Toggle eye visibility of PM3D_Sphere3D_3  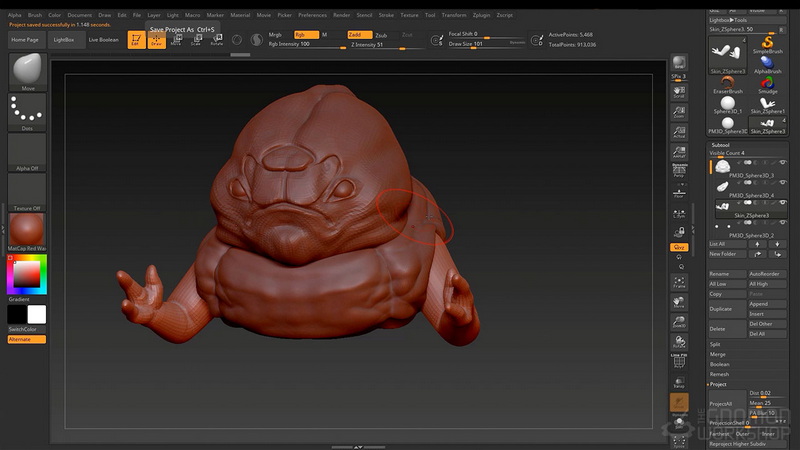[x=783, y=163]
